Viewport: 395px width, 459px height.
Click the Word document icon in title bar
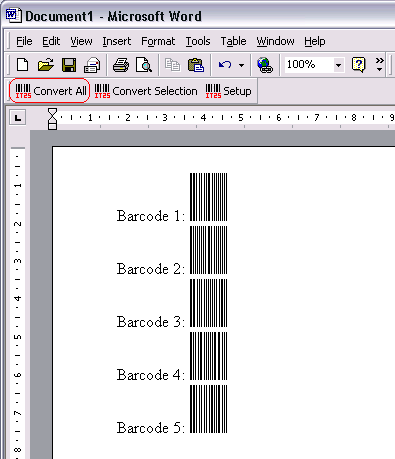point(13,15)
